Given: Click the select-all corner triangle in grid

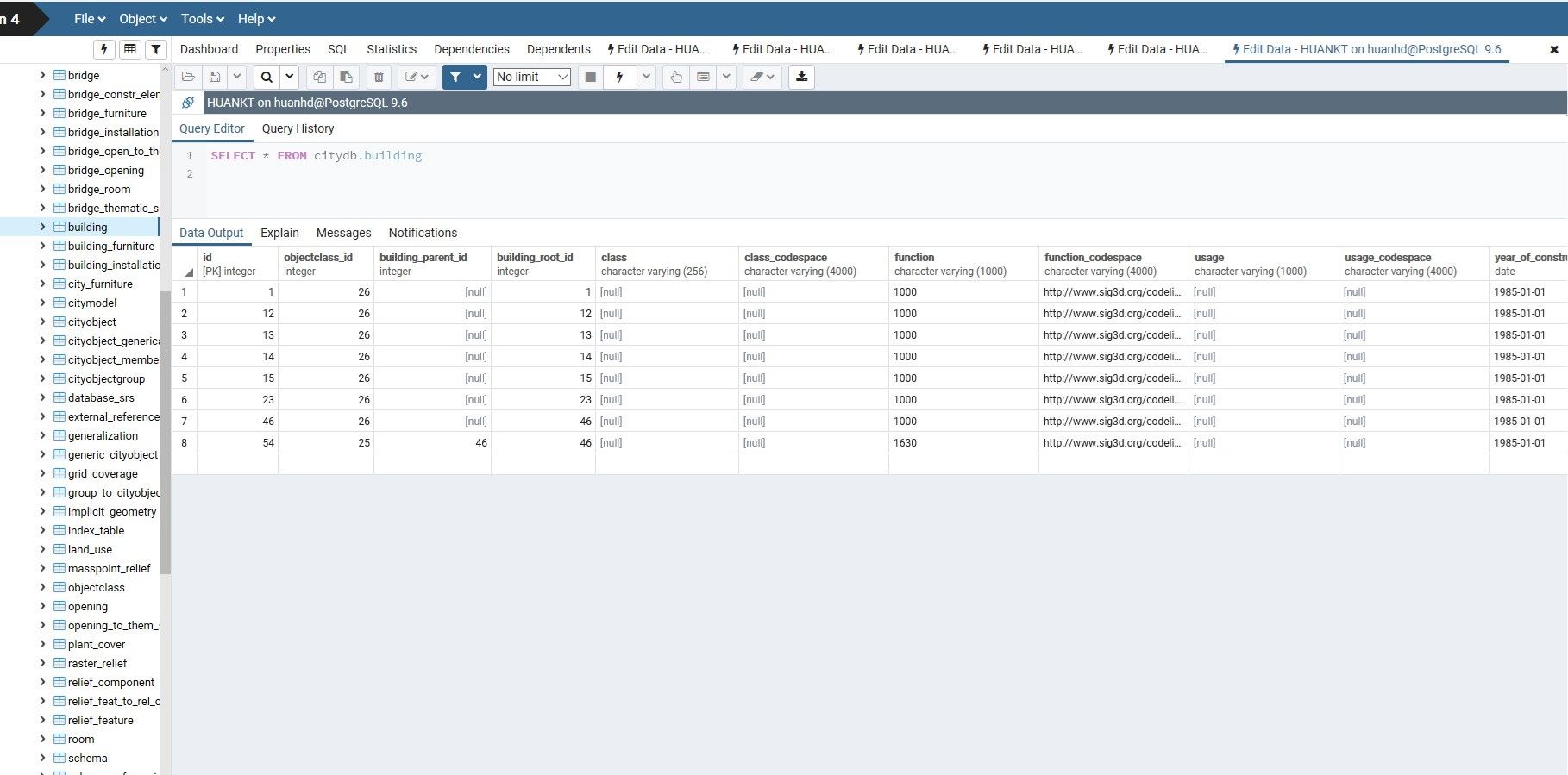Looking at the screenshot, I should [188, 272].
